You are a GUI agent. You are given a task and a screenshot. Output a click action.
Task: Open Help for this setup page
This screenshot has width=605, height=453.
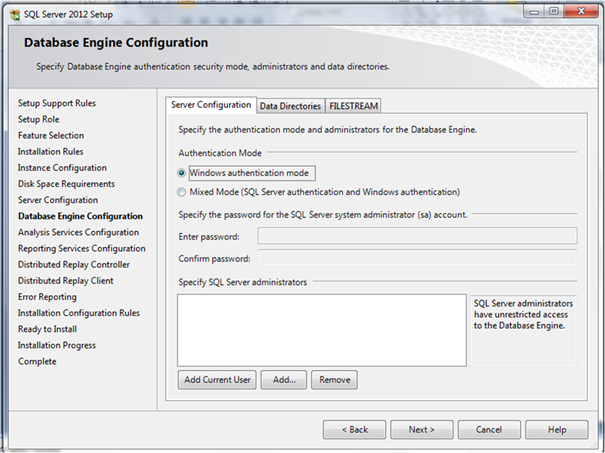click(x=557, y=430)
